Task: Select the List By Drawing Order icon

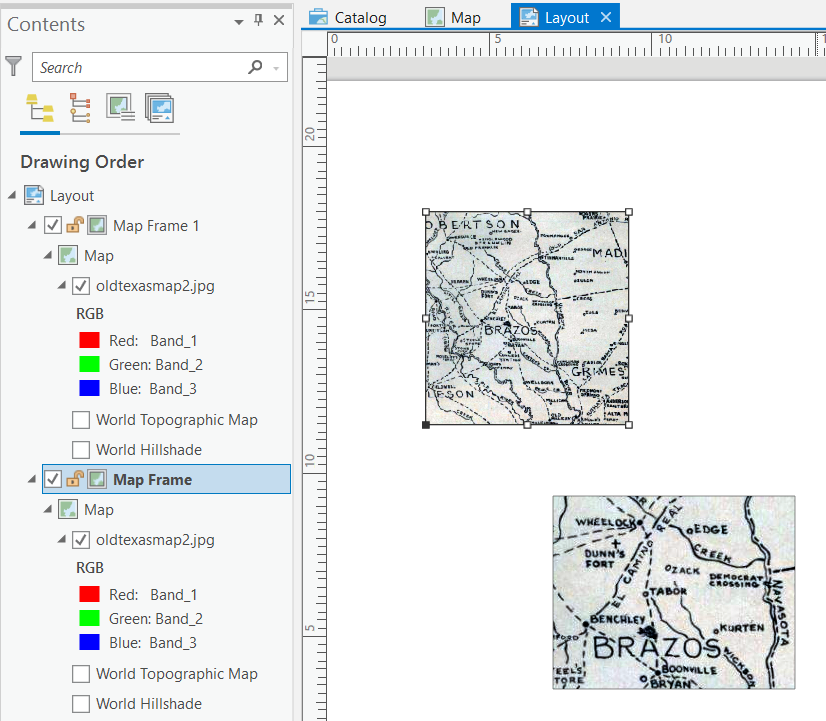Action: tap(40, 108)
